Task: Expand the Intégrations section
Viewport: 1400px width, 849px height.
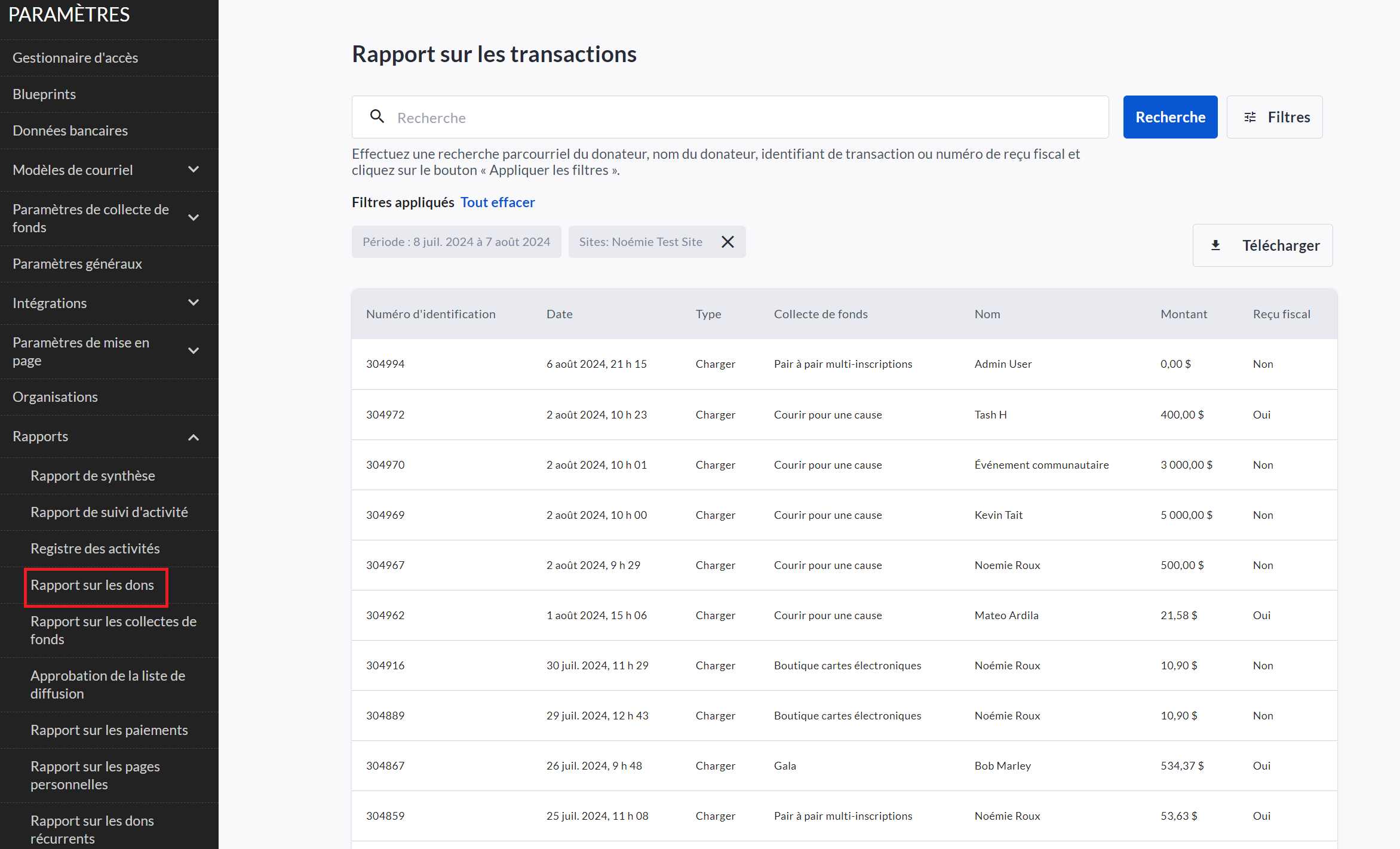Action: pyautogui.click(x=194, y=303)
